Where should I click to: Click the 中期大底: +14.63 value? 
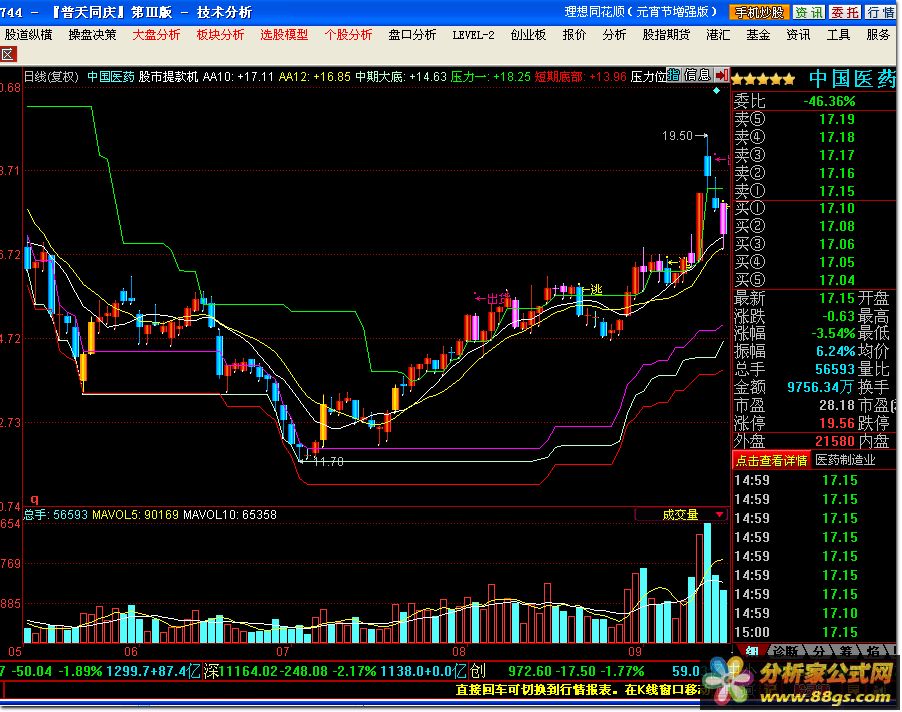point(401,76)
